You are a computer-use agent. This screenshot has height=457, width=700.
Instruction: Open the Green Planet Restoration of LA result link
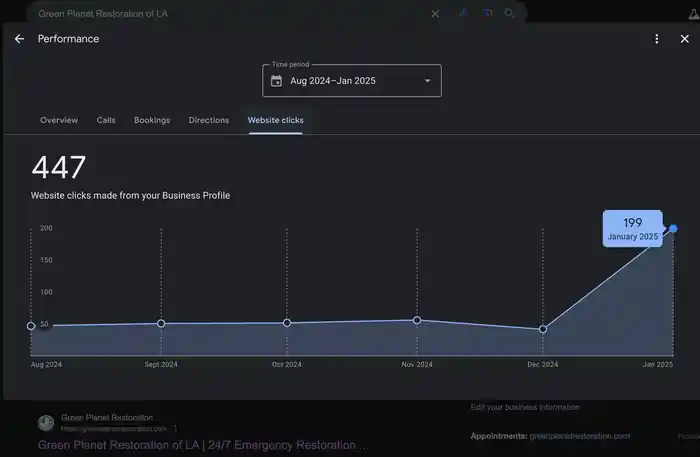tap(203, 445)
